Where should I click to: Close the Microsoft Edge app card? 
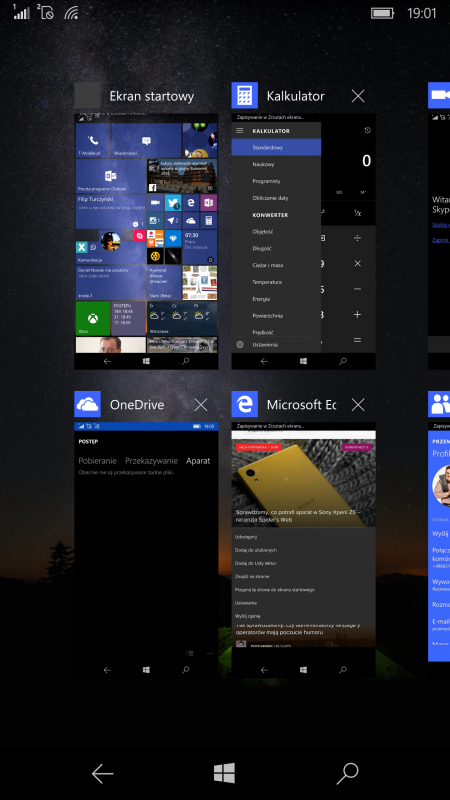coord(358,405)
